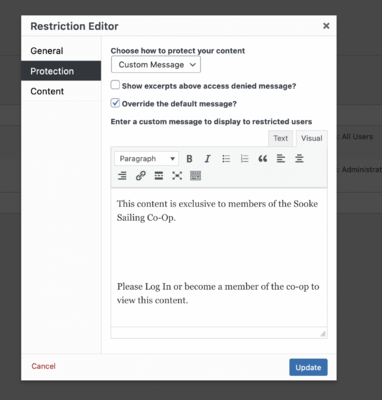Apply blockquote formatting
Screen dimensions: 382x400
263,159
